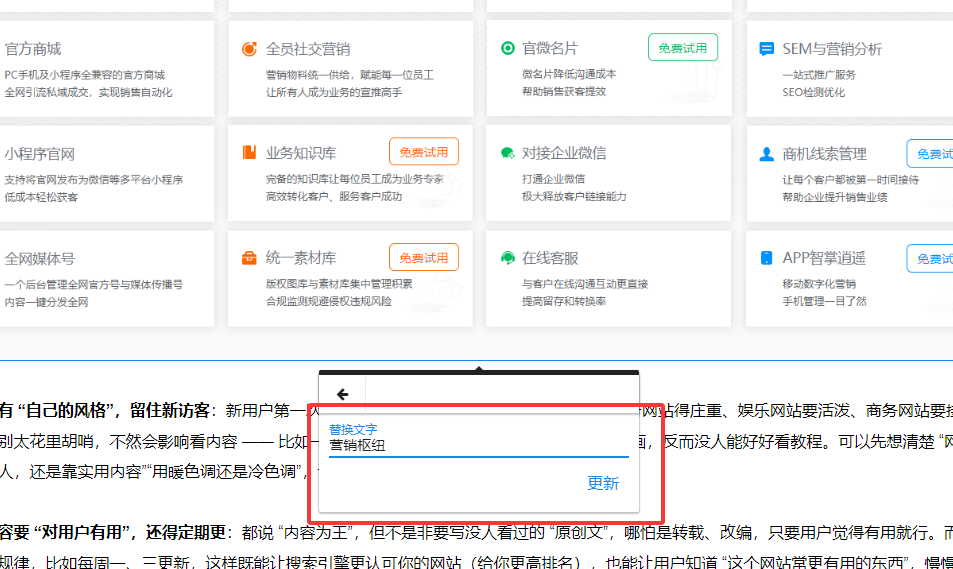Click the 替换文字 input field
The width and height of the screenshot is (953, 569).
click(478, 446)
